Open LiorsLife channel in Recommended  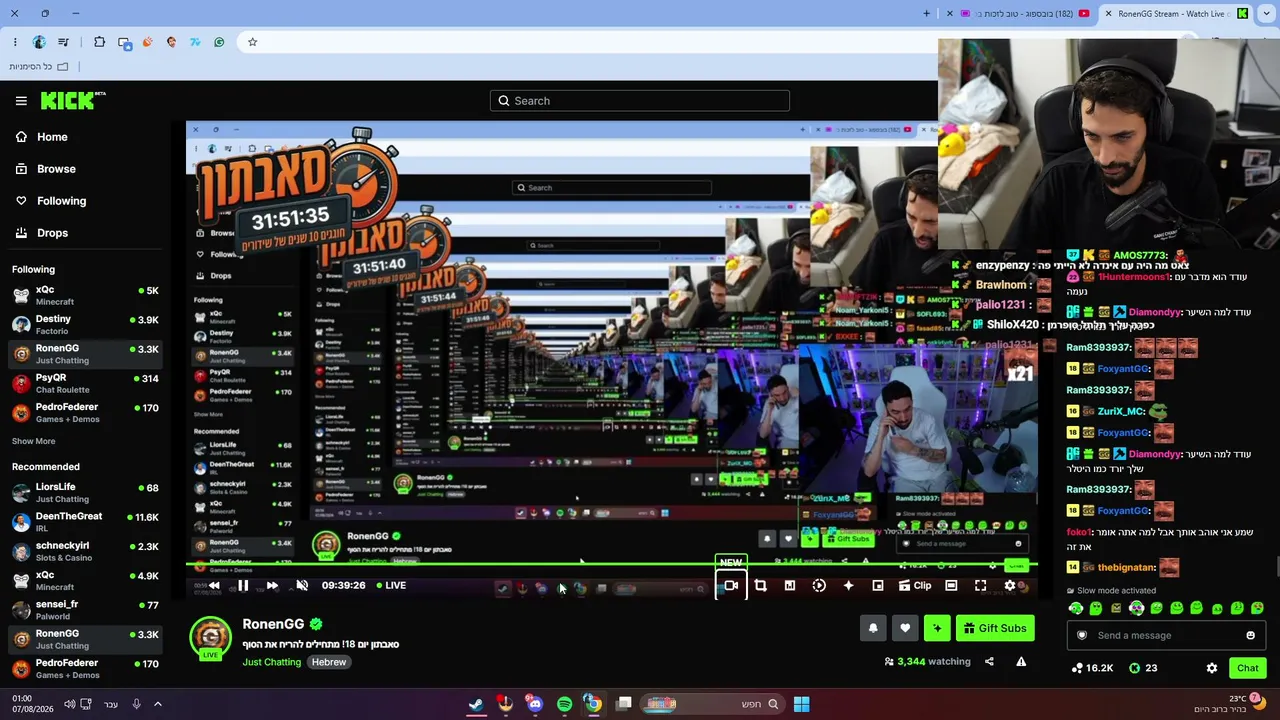coord(85,492)
